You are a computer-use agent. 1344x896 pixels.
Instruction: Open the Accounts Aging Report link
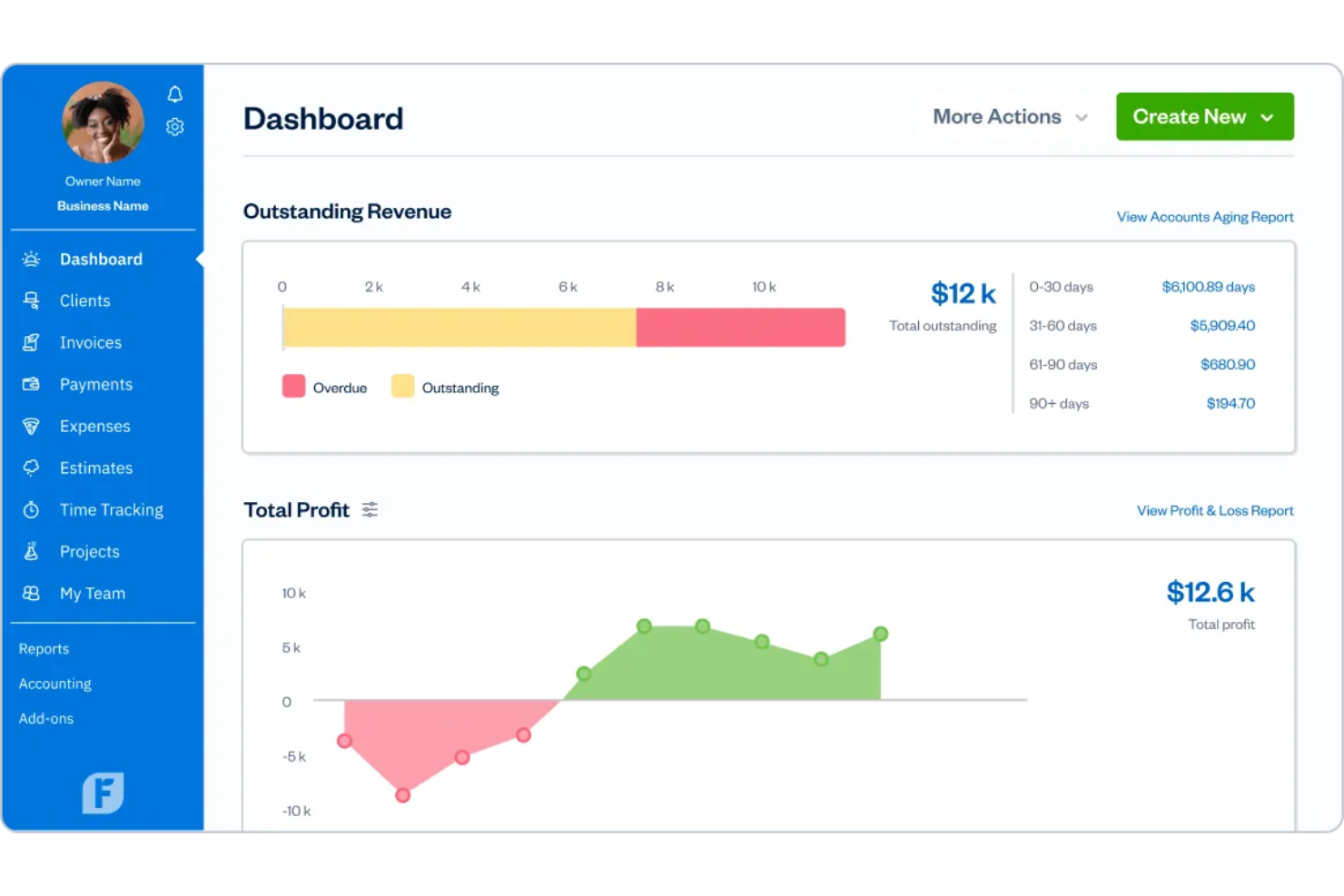click(x=1204, y=216)
